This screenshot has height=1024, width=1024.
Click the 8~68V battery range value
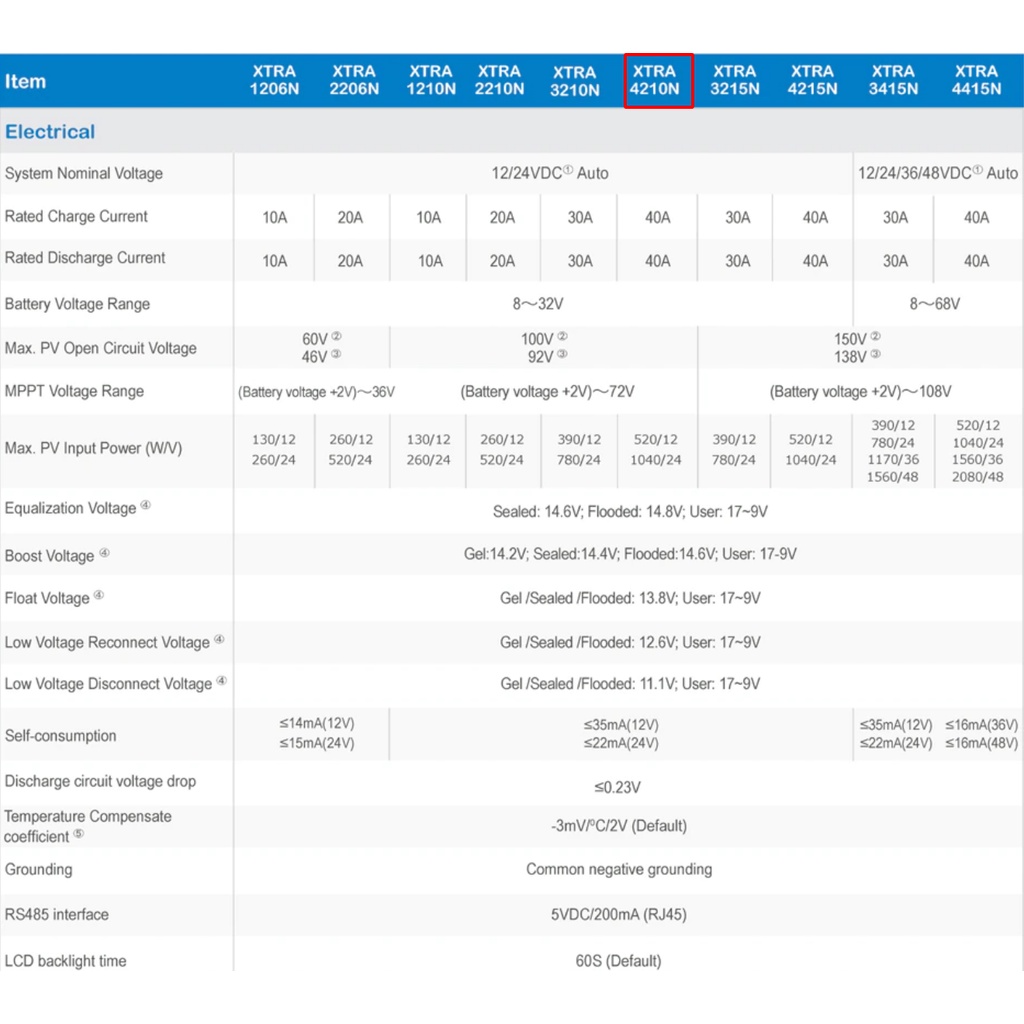pos(935,304)
